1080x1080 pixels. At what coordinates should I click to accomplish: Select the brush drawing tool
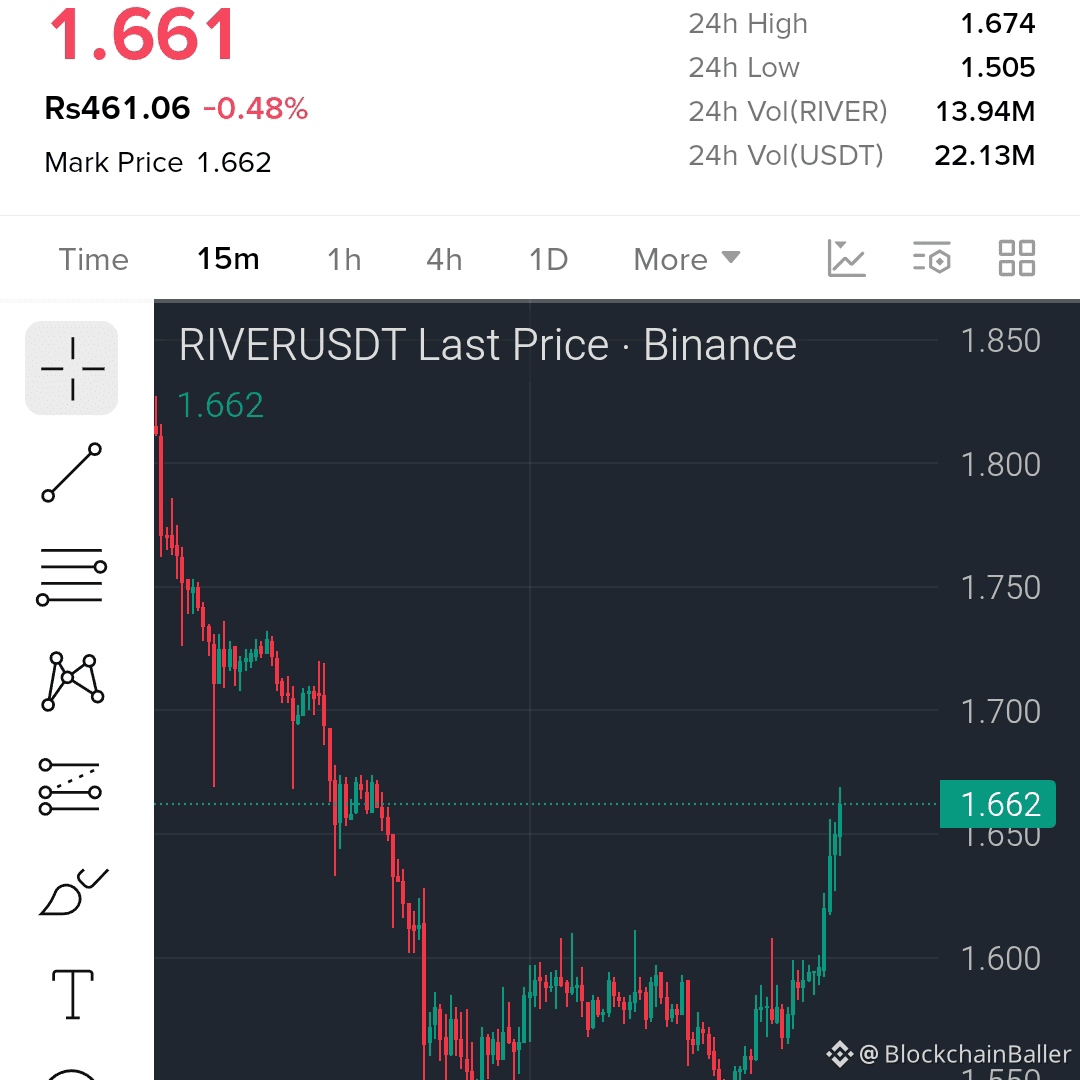coord(73,891)
